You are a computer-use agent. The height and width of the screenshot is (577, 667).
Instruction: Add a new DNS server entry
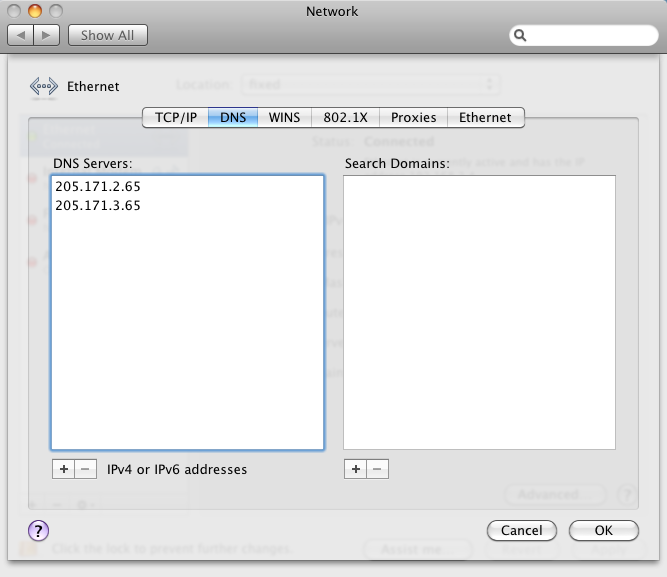tap(63, 469)
